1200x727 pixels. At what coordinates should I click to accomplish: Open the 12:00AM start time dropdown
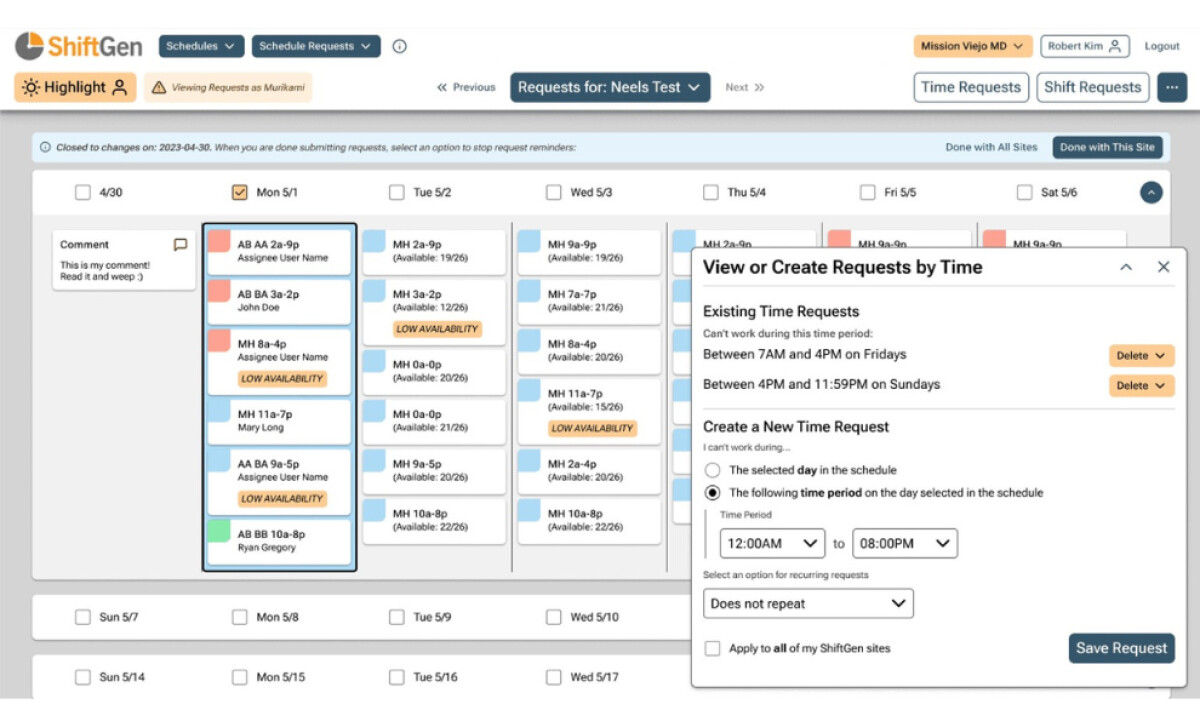click(771, 543)
